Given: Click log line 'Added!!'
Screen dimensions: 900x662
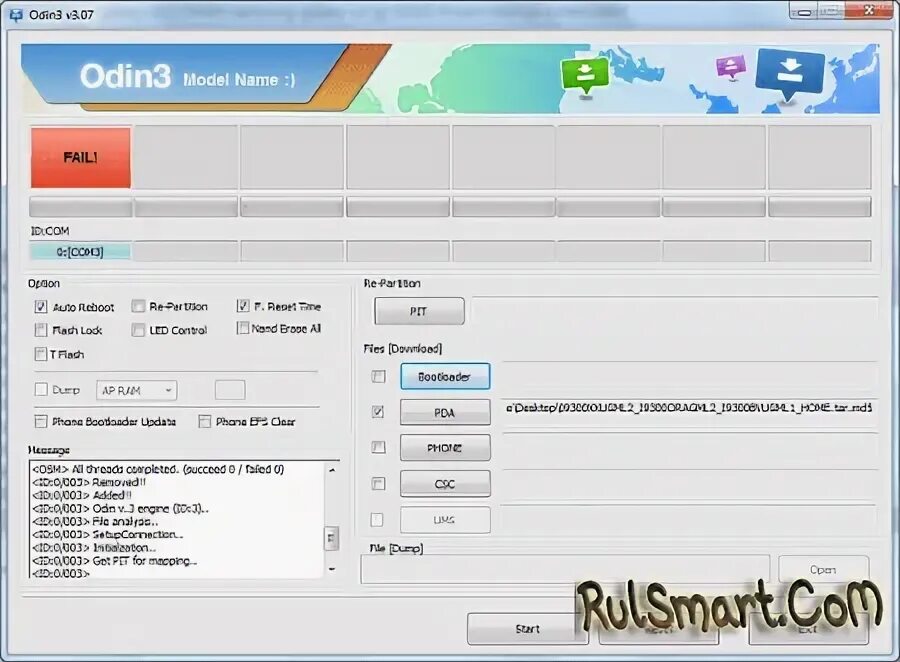Looking at the screenshot, I should (x=82, y=495).
